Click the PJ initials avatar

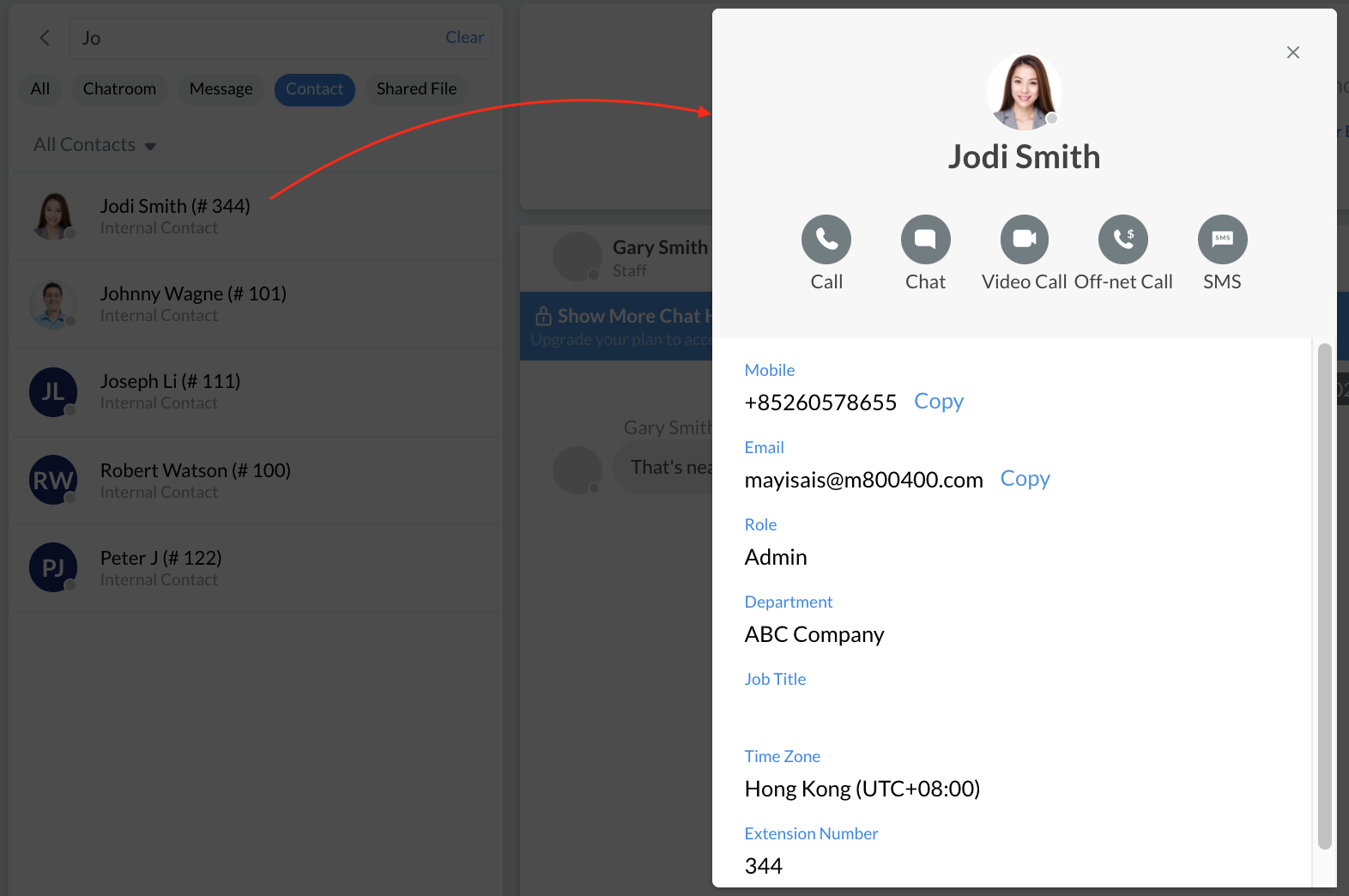53,567
